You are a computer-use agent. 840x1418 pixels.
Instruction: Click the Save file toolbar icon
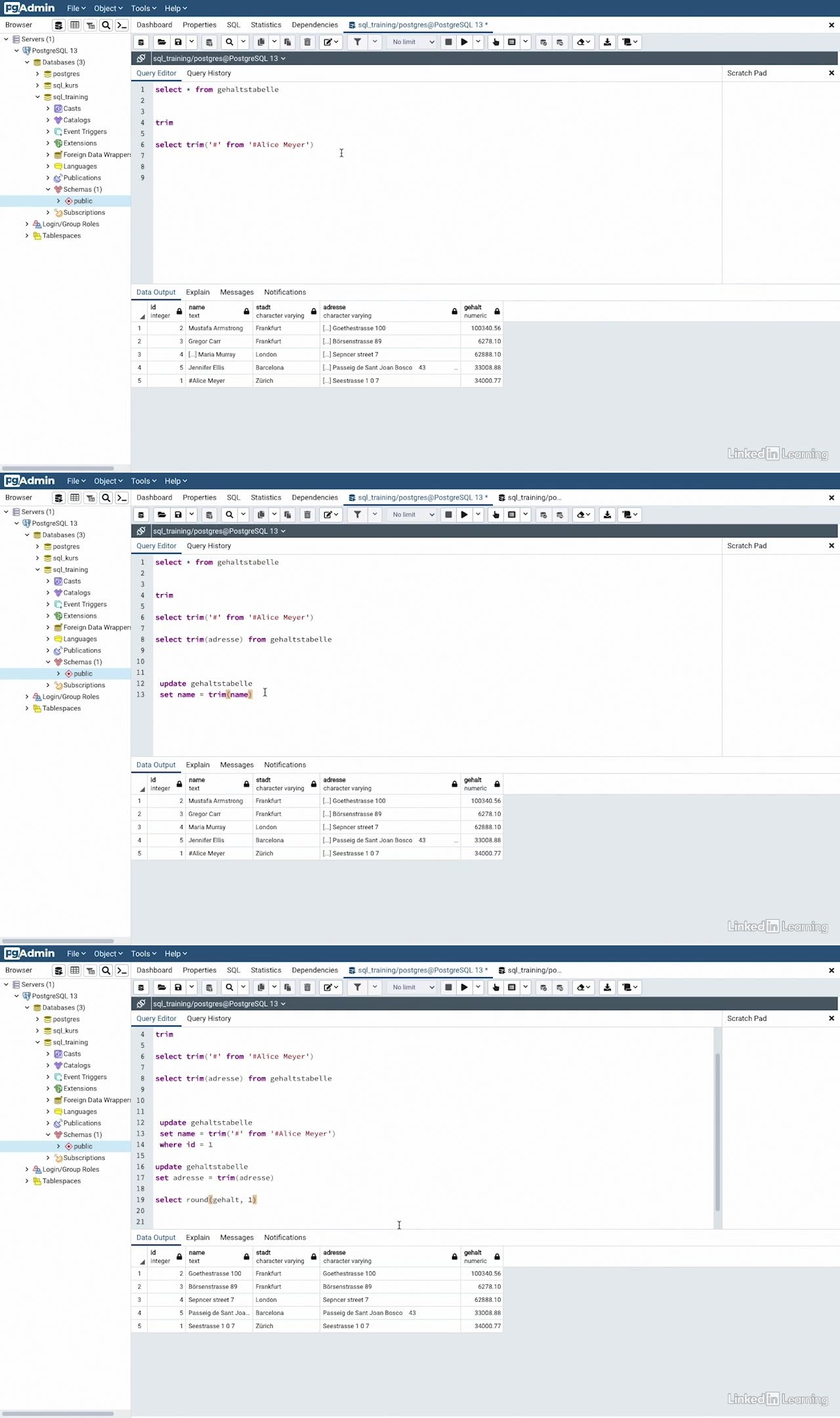(x=178, y=42)
